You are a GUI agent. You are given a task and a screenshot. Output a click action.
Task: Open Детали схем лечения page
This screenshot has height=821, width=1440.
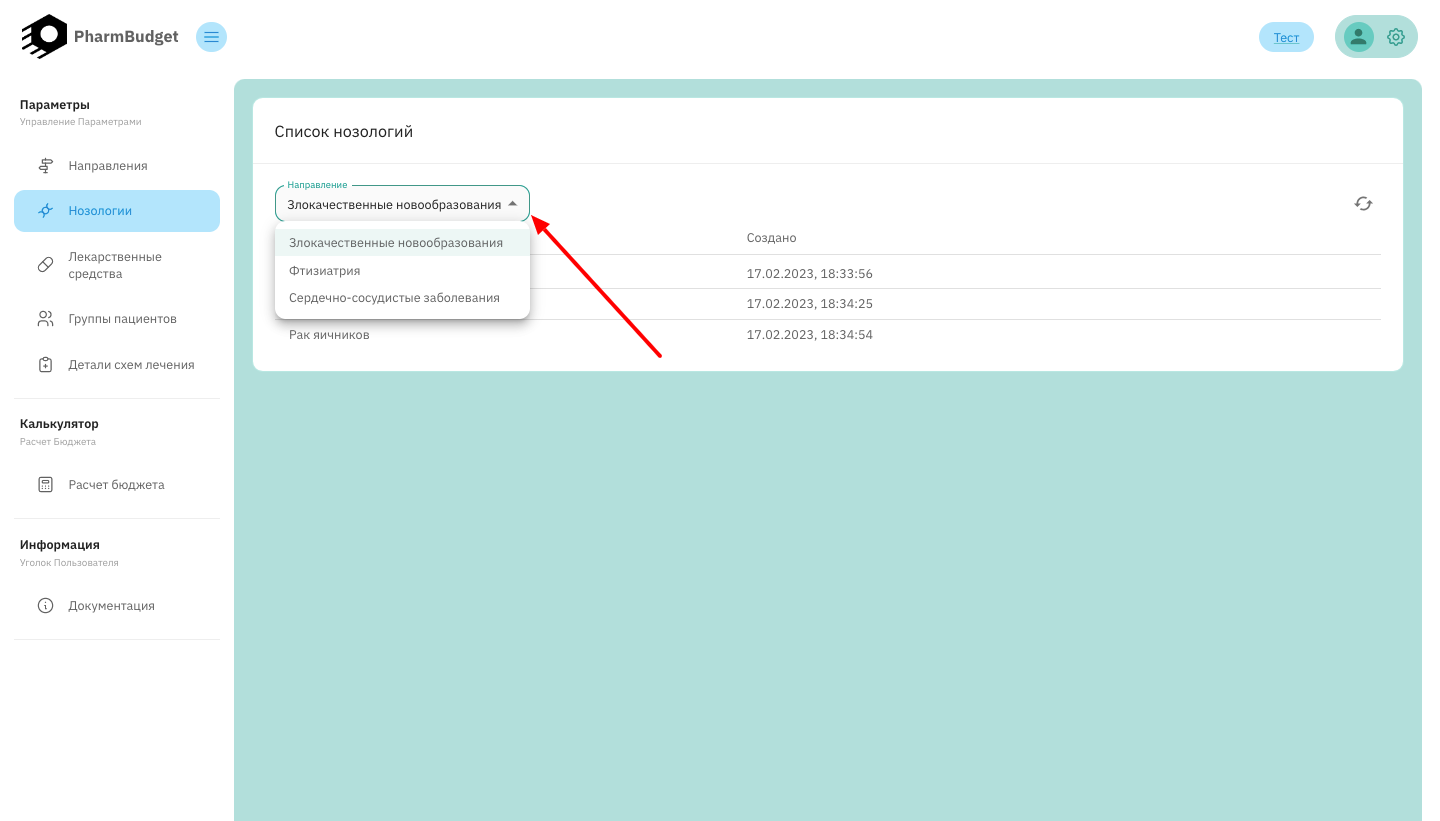[117, 365]
